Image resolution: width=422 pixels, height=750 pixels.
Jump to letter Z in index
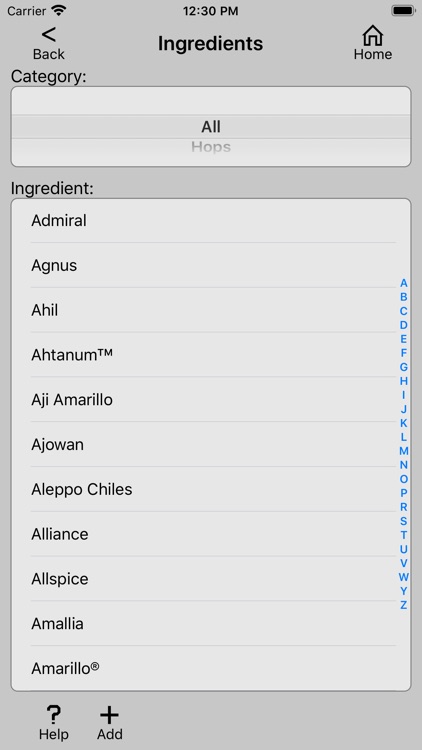(x=404, y=605)
